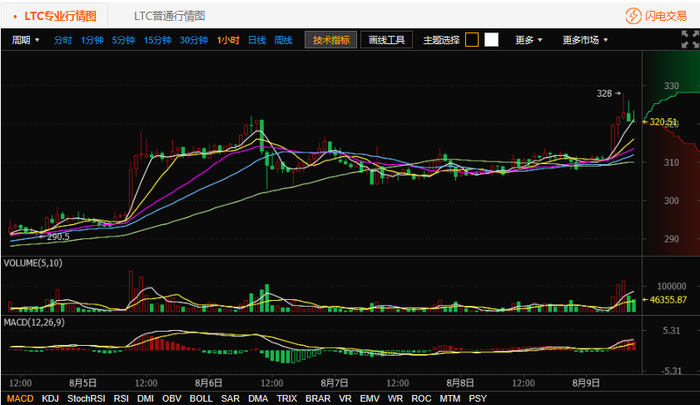Choose the 分时 time-sharing view
Screen dimensions: 700x405
click(x=62, y=40)
